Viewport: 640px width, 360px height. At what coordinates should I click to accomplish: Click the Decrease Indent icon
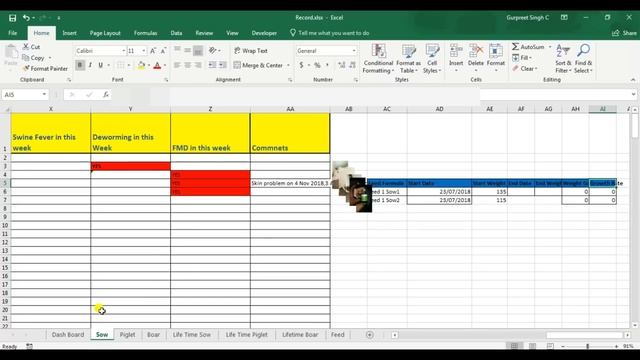212,65
